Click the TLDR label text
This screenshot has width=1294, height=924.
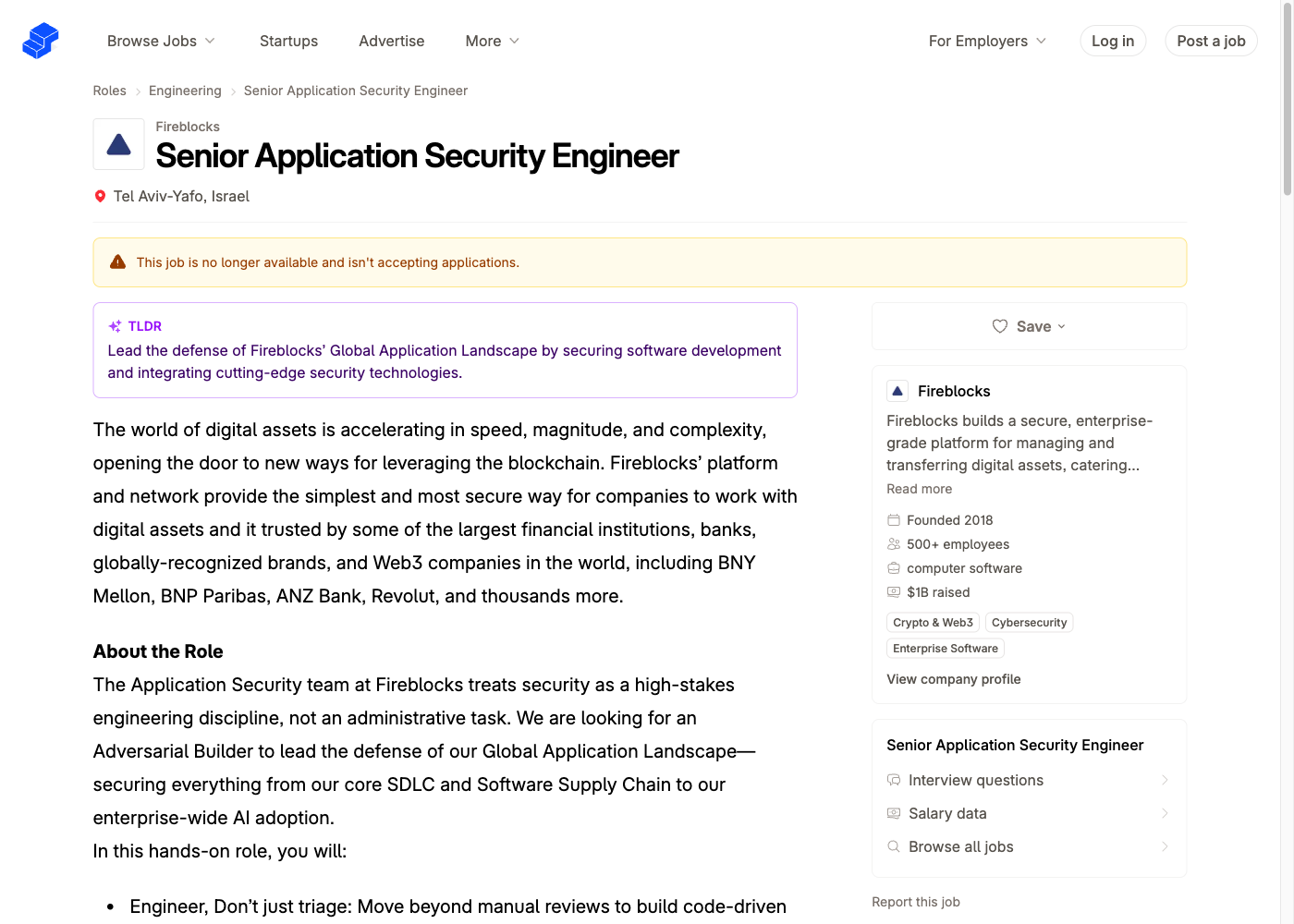[145, 326]
